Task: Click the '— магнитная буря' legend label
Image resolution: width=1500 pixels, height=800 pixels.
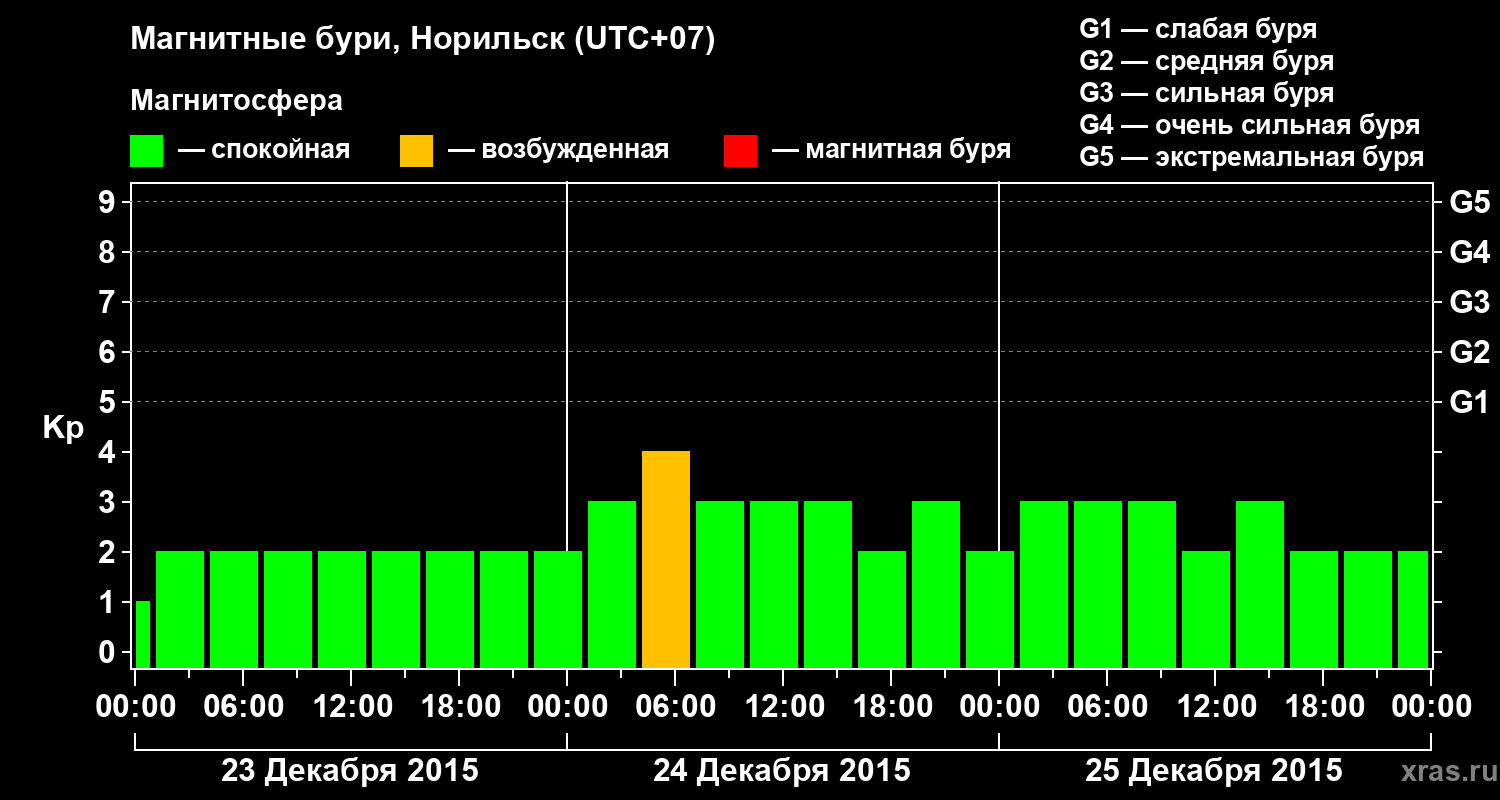Action: tap(892, 151)
